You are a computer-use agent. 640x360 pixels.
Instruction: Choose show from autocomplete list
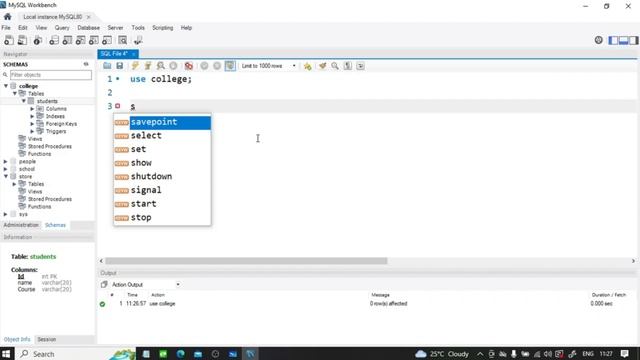[x=162, y=163]
